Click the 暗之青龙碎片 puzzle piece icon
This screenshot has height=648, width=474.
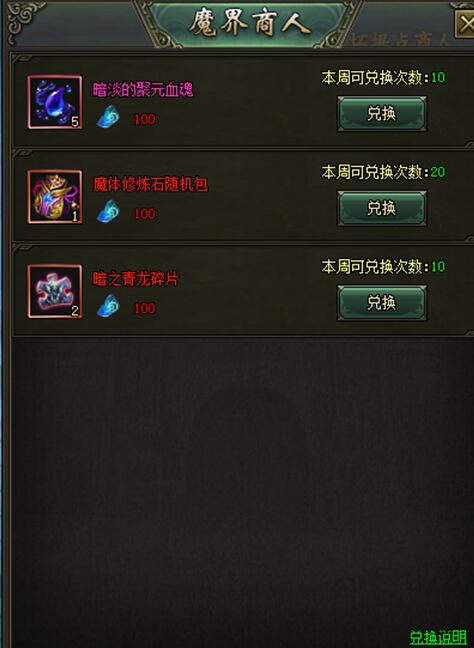pos(55,291)
